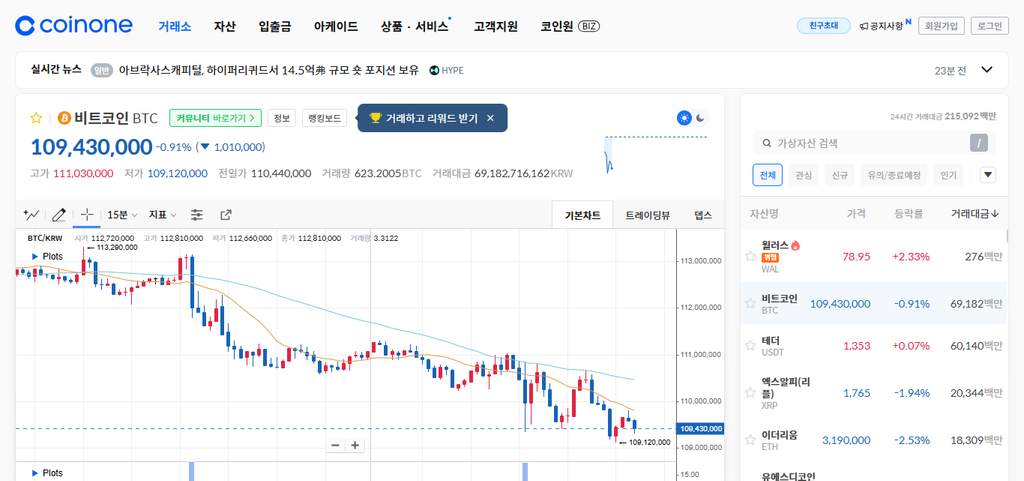Star the 이더리움 ETH row
The height and width of the screenshot is (481, 1024).
pyautogui.click(x=750, y=440)
